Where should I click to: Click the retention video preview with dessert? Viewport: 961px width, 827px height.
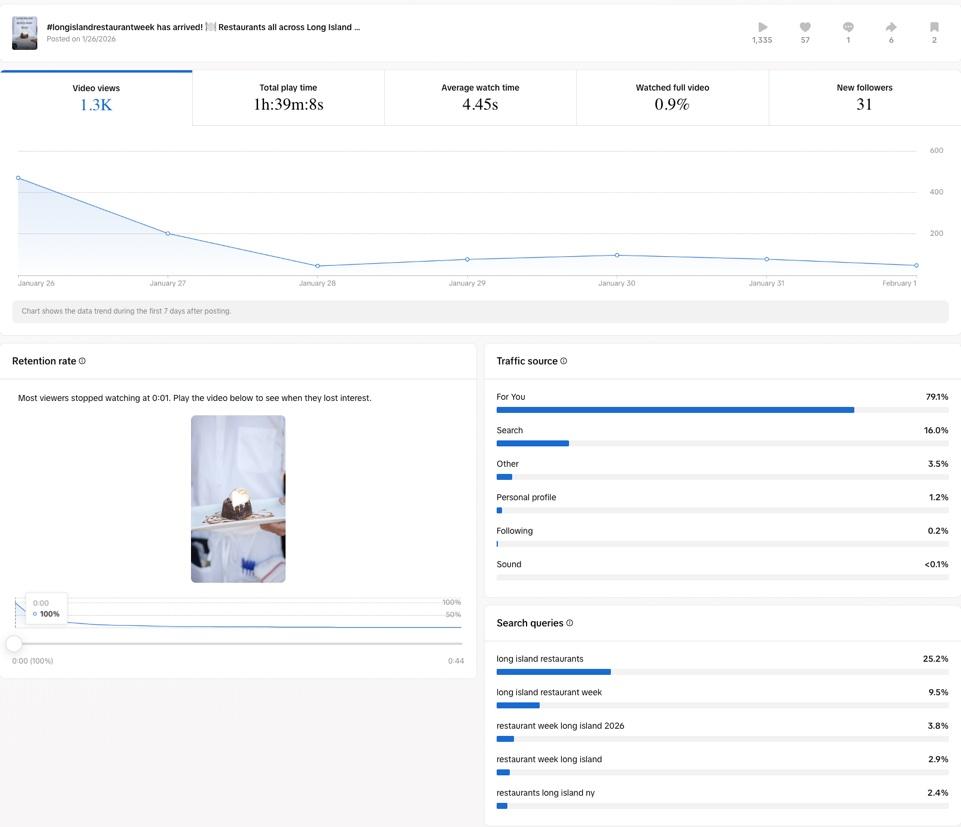[x=238, y=499]
